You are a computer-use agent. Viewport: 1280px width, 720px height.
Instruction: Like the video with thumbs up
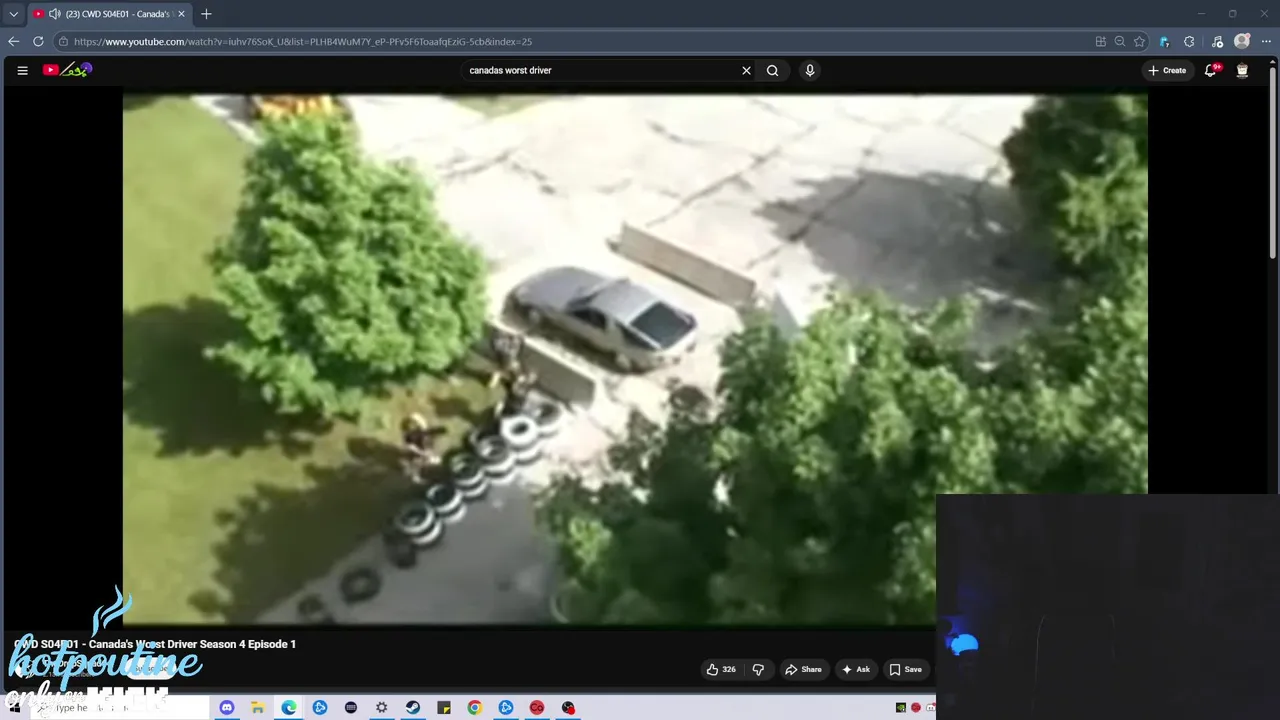pos(721,669)
